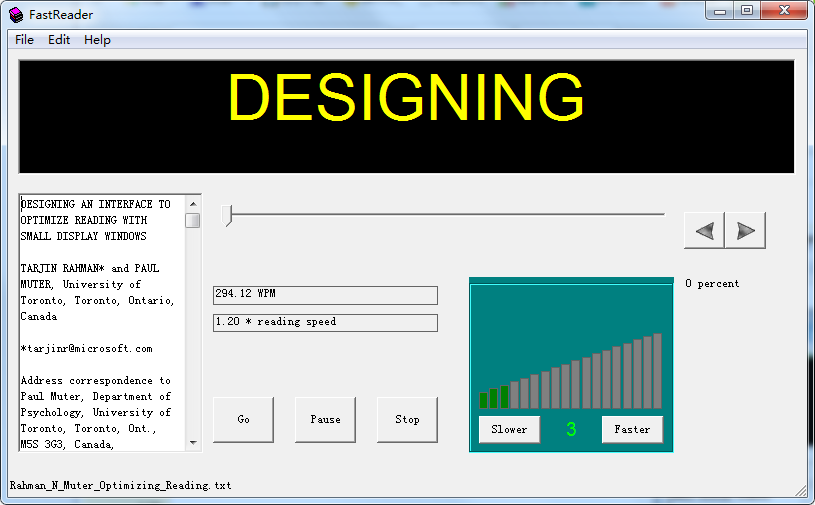Click the reading position slider thumb
Screen dimensions: 815x505
click(228, 214)
